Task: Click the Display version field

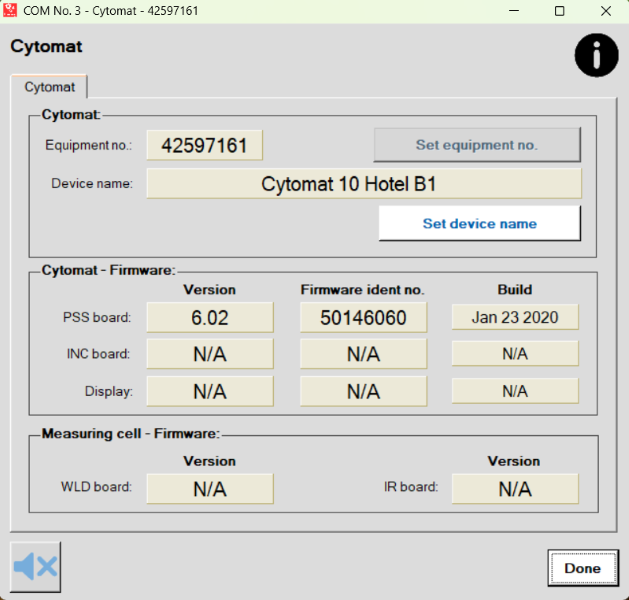Action: 210,391
